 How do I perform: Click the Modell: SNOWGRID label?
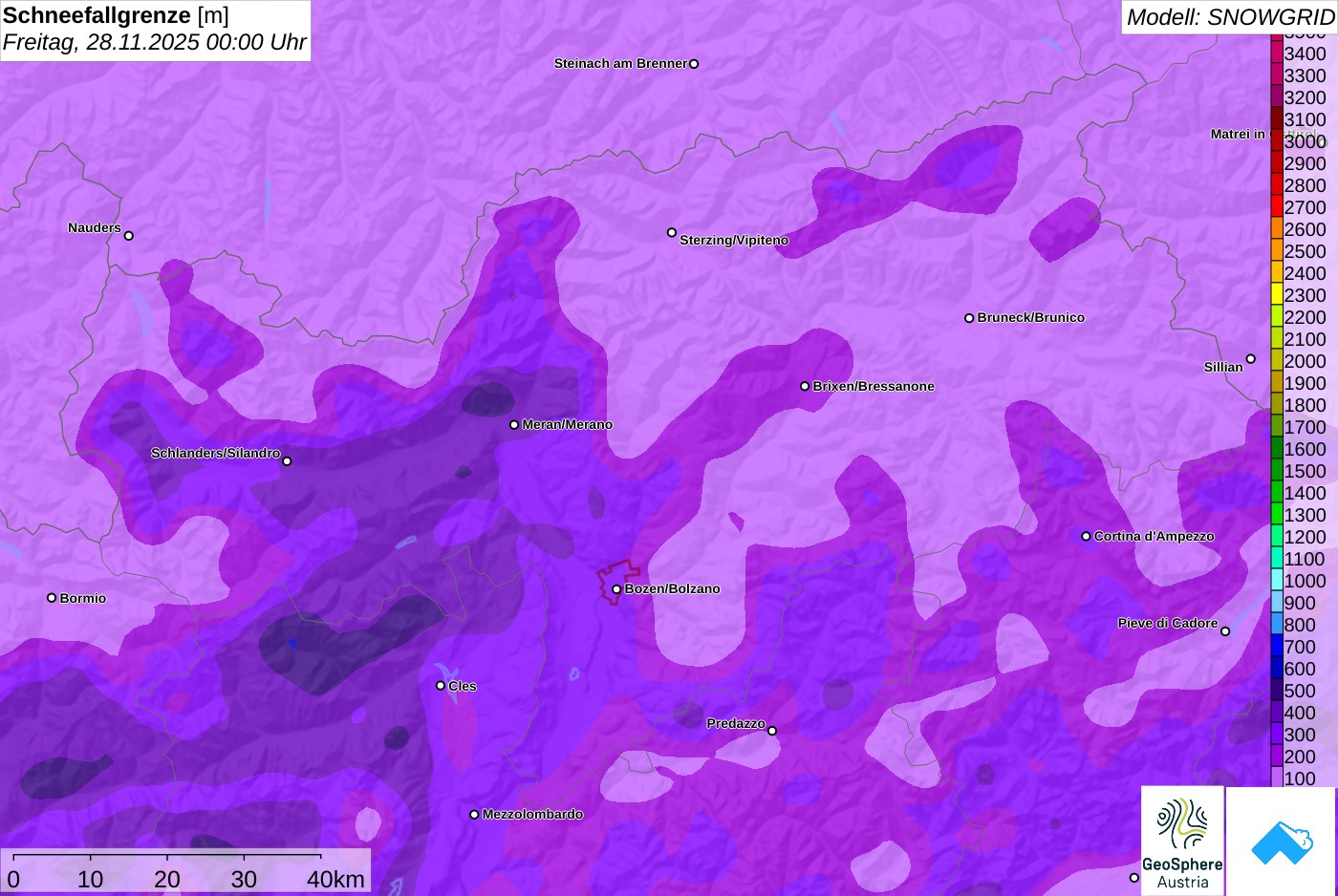(1229, 17)
